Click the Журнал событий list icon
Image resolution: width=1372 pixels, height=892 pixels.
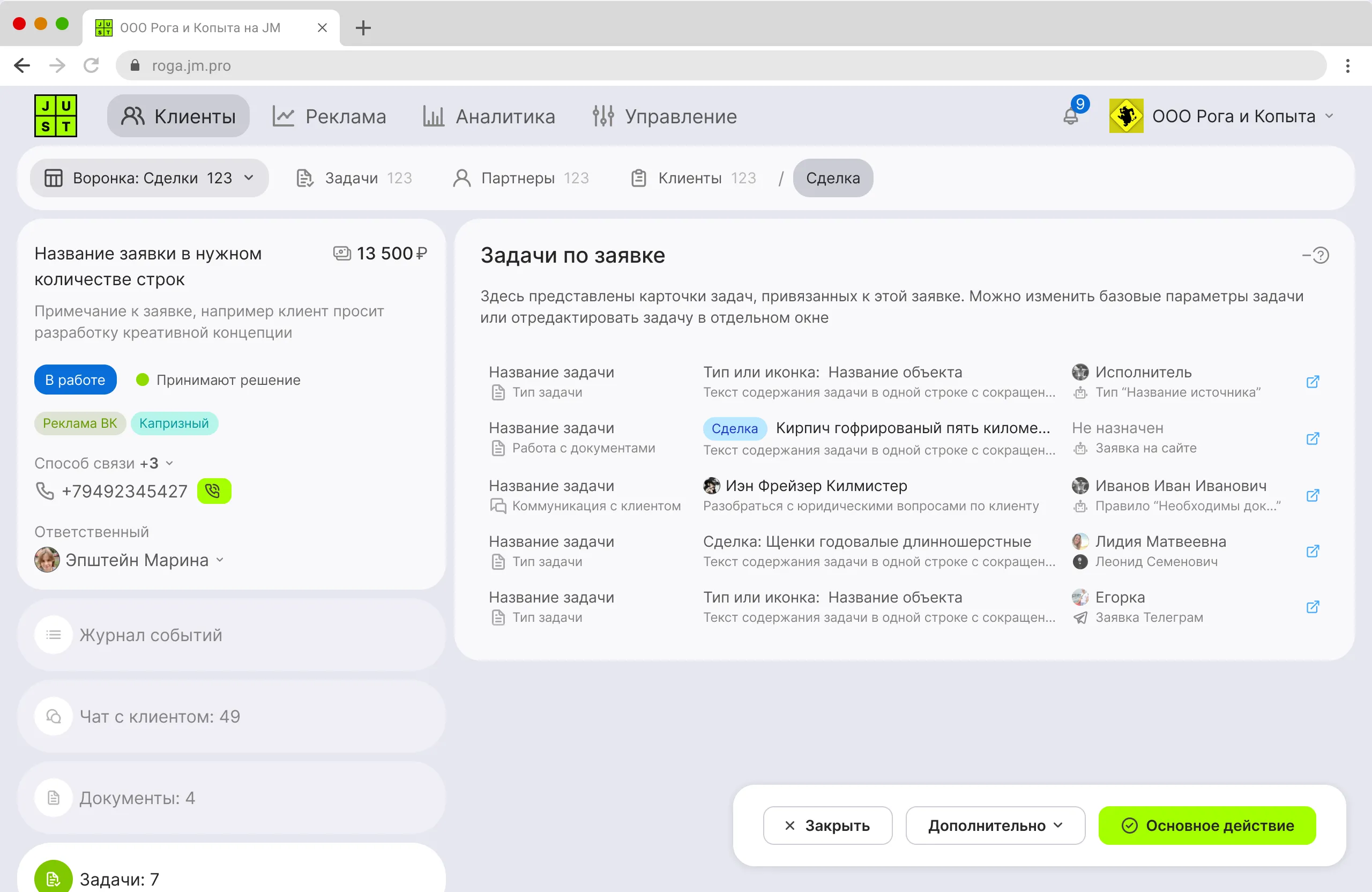click(54, 634)
